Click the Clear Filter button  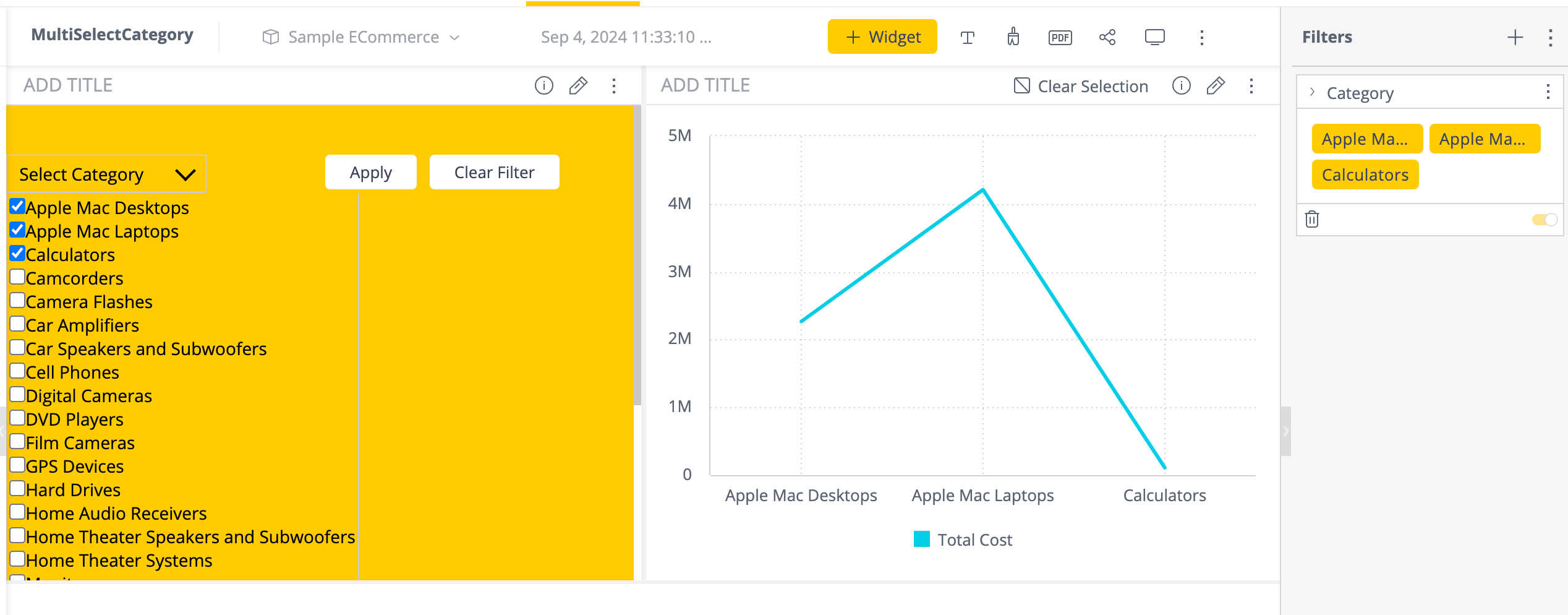(x=494, y=173)
